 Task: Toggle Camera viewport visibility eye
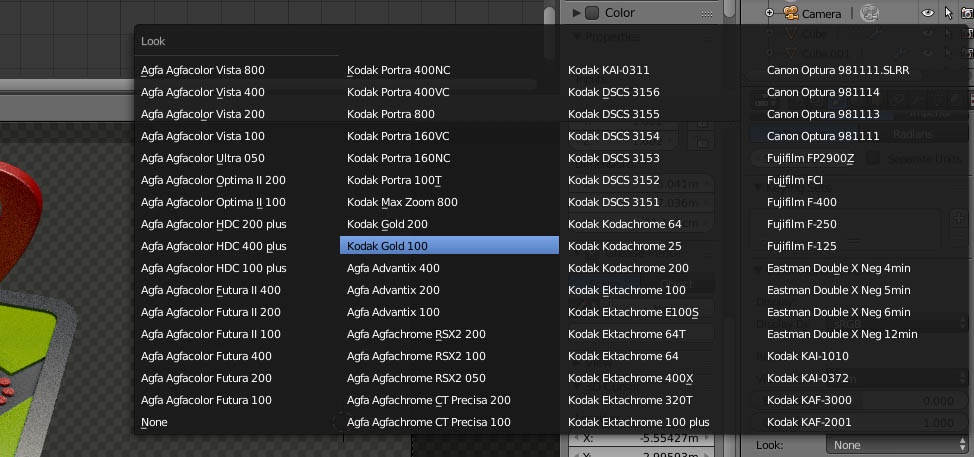click(927, 12)
